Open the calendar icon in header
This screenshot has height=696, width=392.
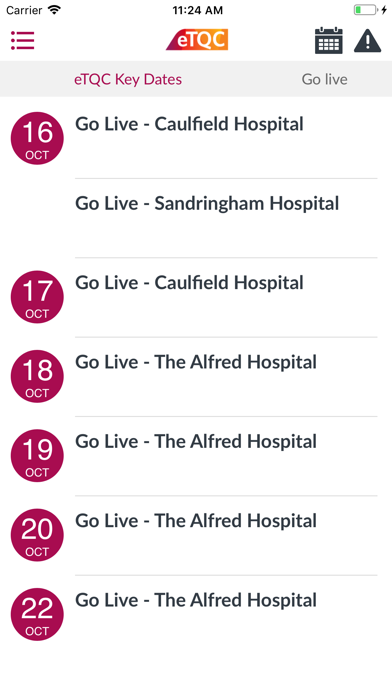(329, 40)
